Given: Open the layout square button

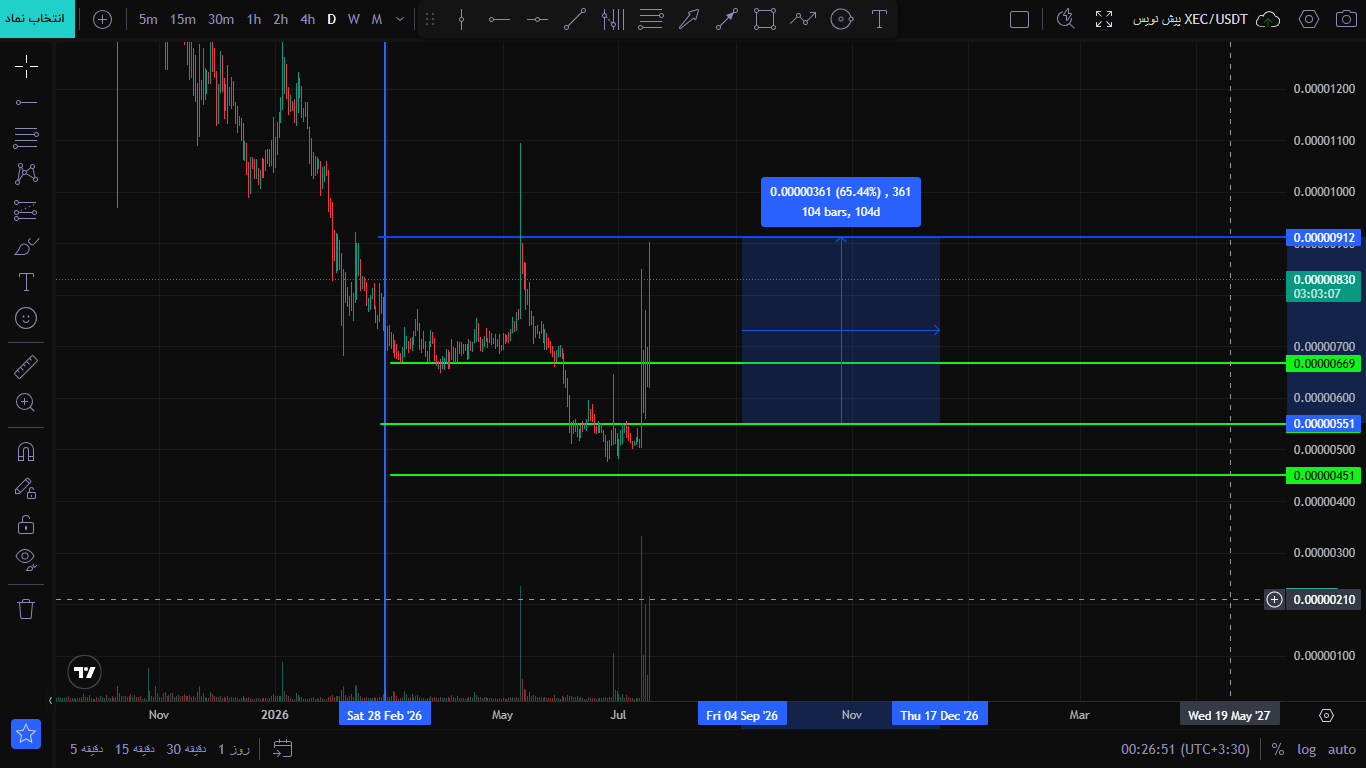Looking at the screenshot, I should 1019,19.
